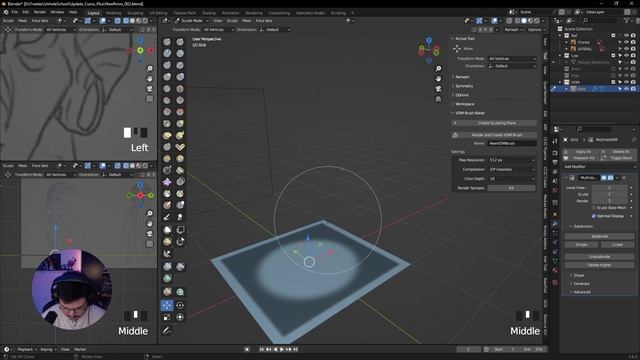The width and height of the screenshot is (640, 360).
Task: Open Compression dropdown
Action: (512, 169)
